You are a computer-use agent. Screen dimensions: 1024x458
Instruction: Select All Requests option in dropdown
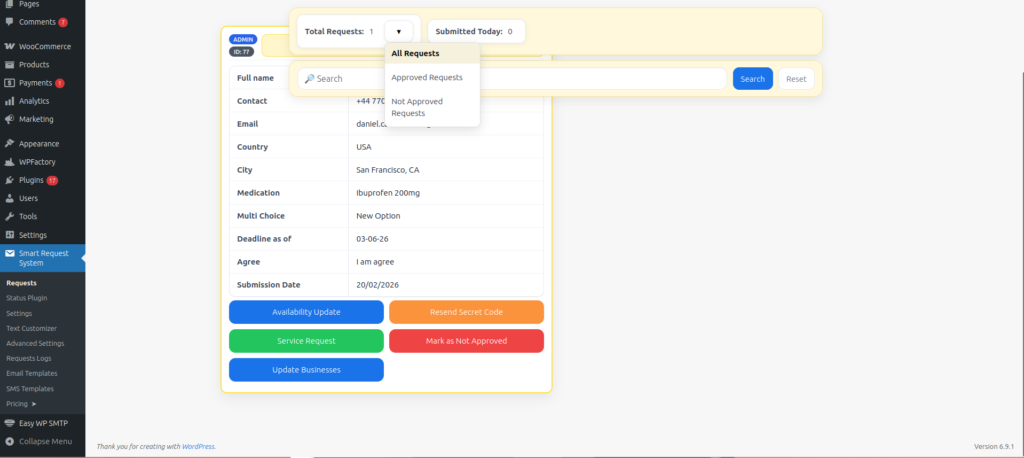click(x=415, y=53)
